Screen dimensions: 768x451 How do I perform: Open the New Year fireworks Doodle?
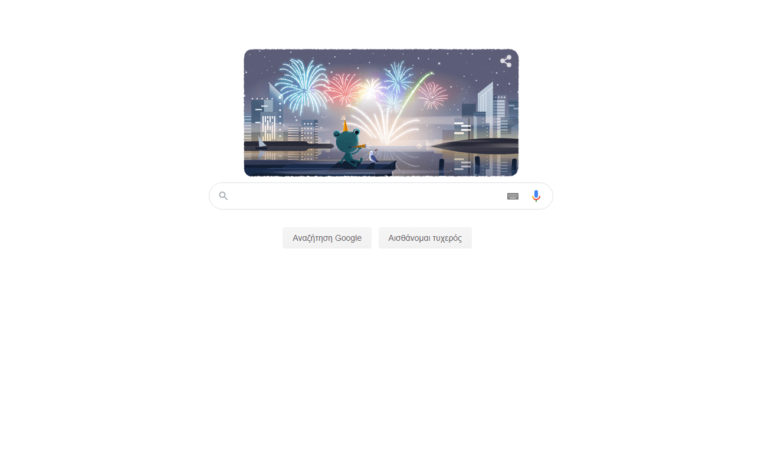(x=381, y=113)
